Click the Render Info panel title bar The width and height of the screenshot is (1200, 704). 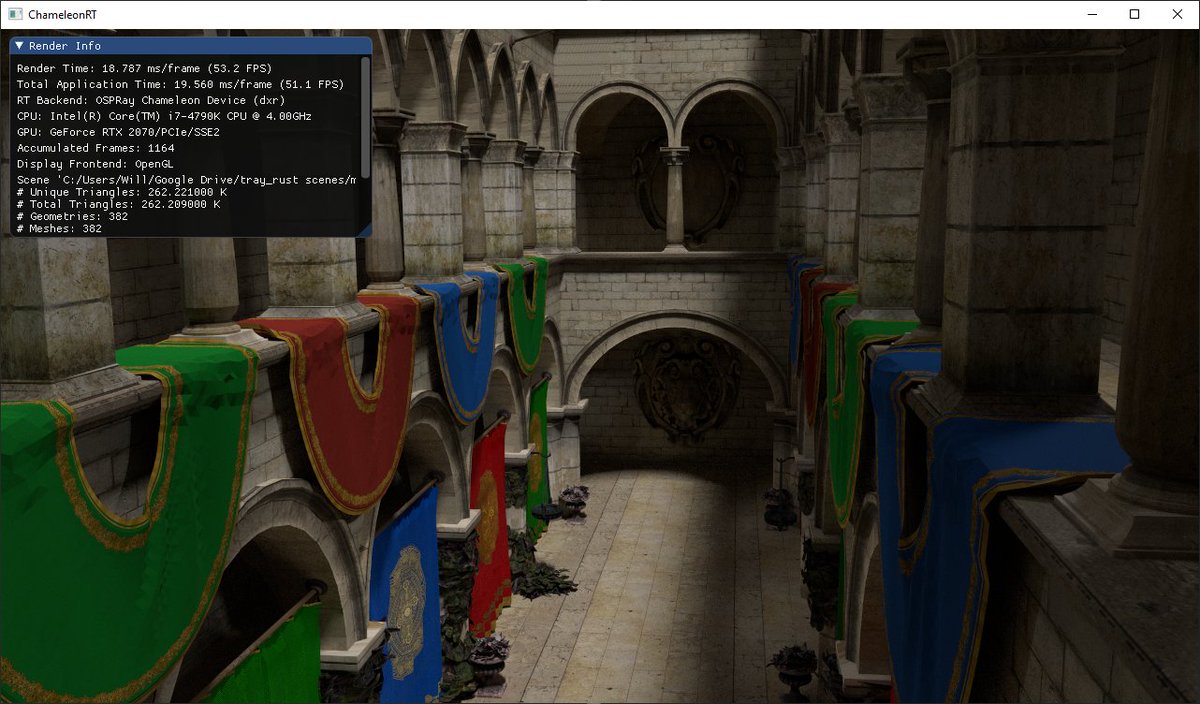191,46
